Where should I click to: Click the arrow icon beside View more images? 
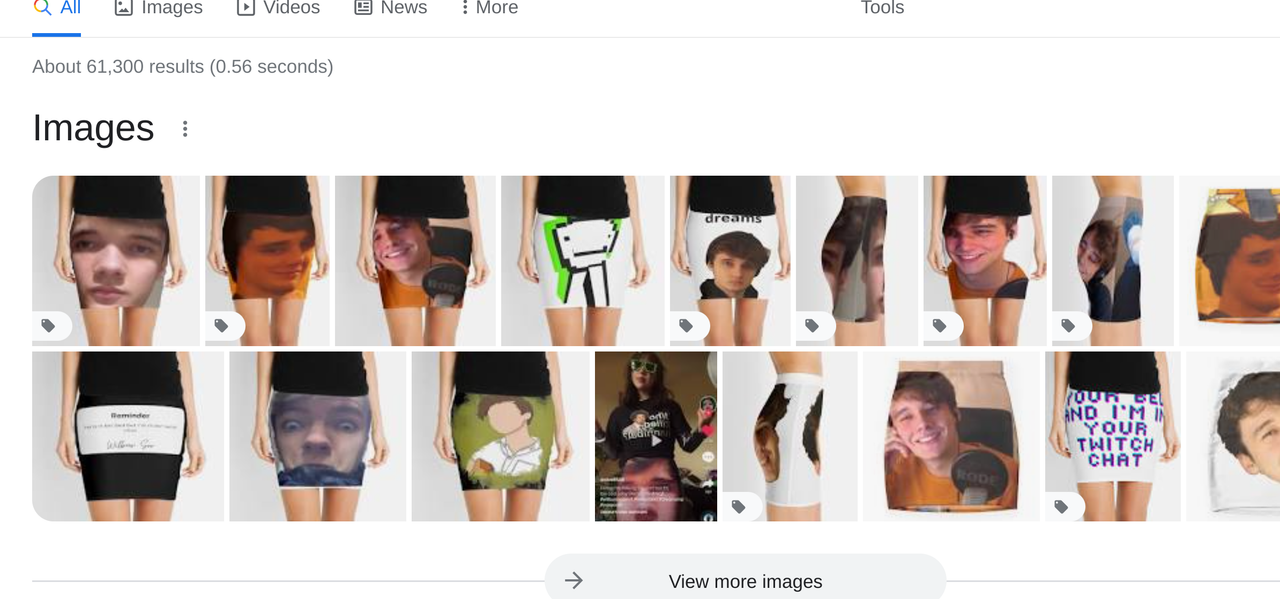[574, 581]
